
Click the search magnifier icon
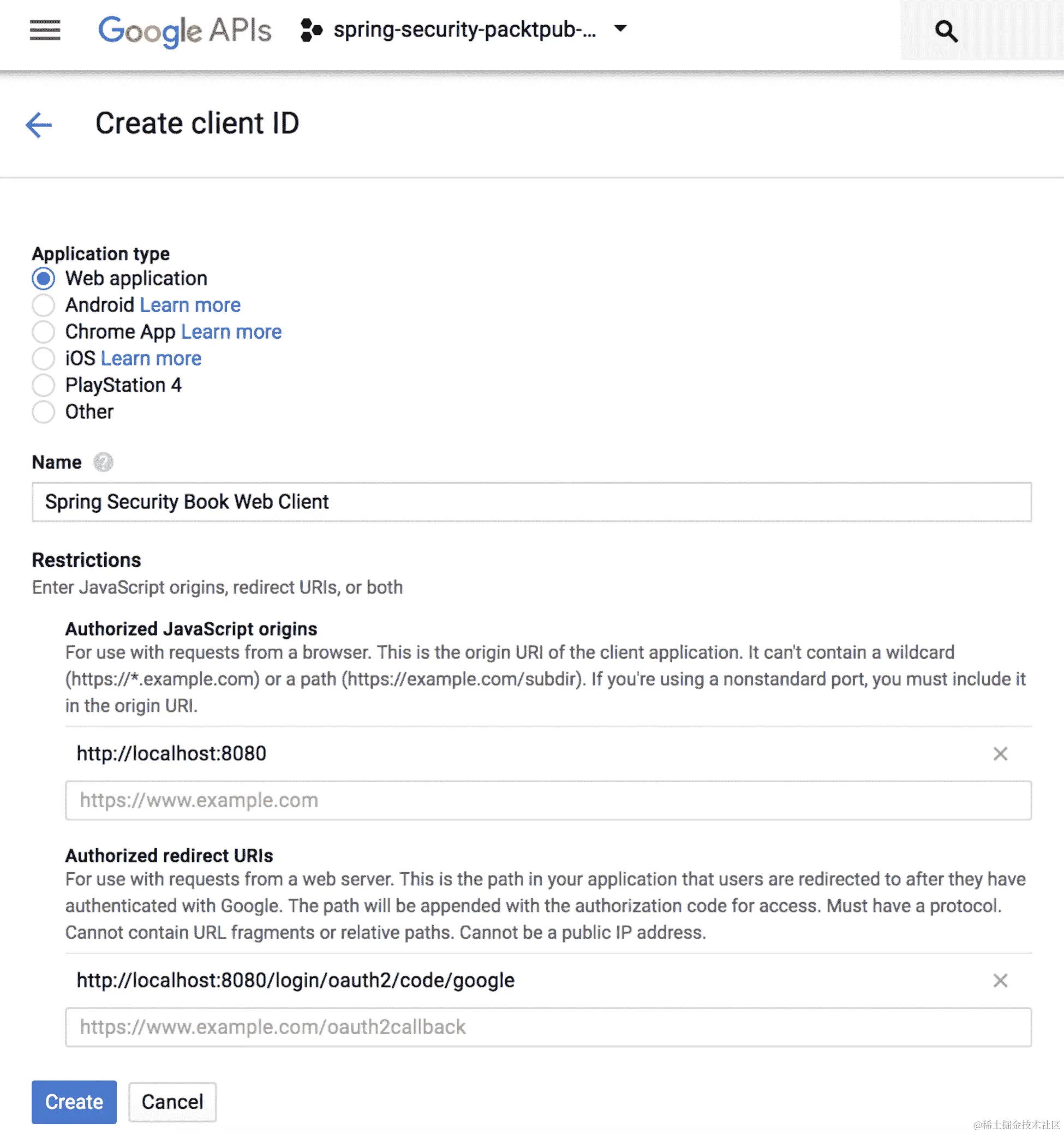[946, 31]
